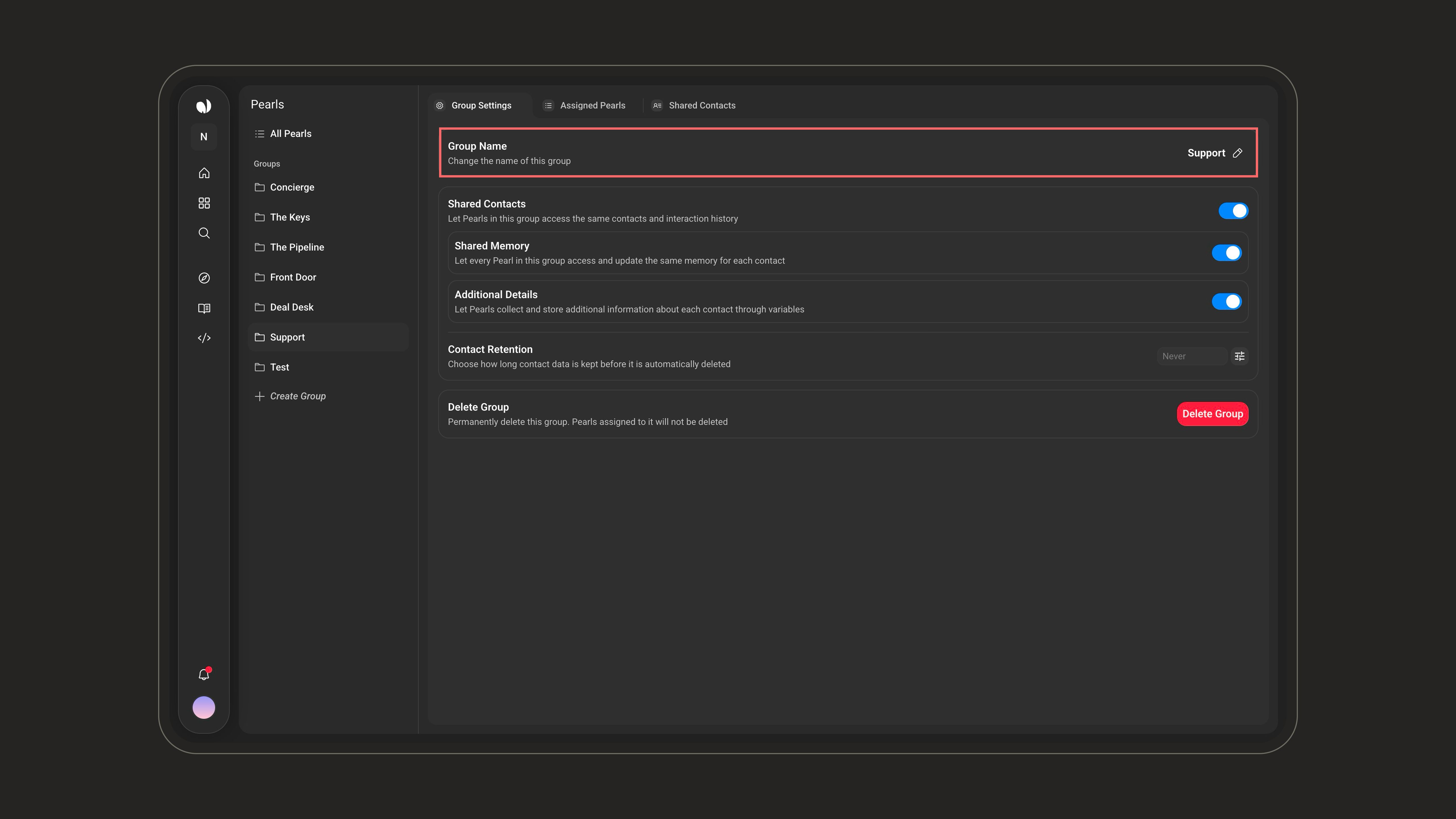Go to Home via house icon

tap(204, 173)
